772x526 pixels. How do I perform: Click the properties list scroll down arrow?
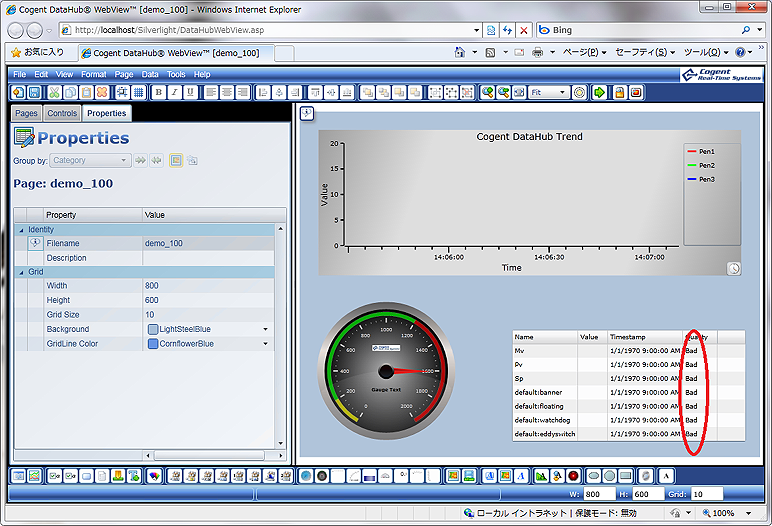pos(281,444)
